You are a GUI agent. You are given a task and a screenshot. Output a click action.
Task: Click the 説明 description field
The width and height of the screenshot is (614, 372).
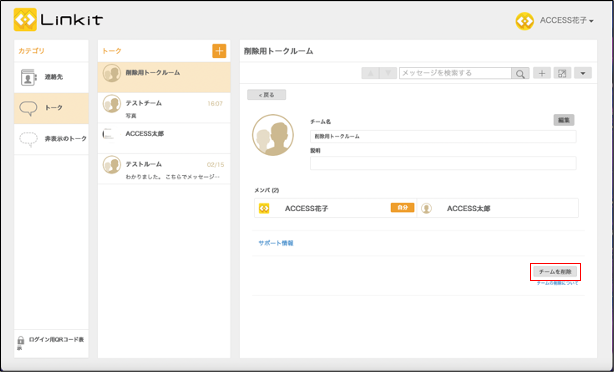(443, 163)
